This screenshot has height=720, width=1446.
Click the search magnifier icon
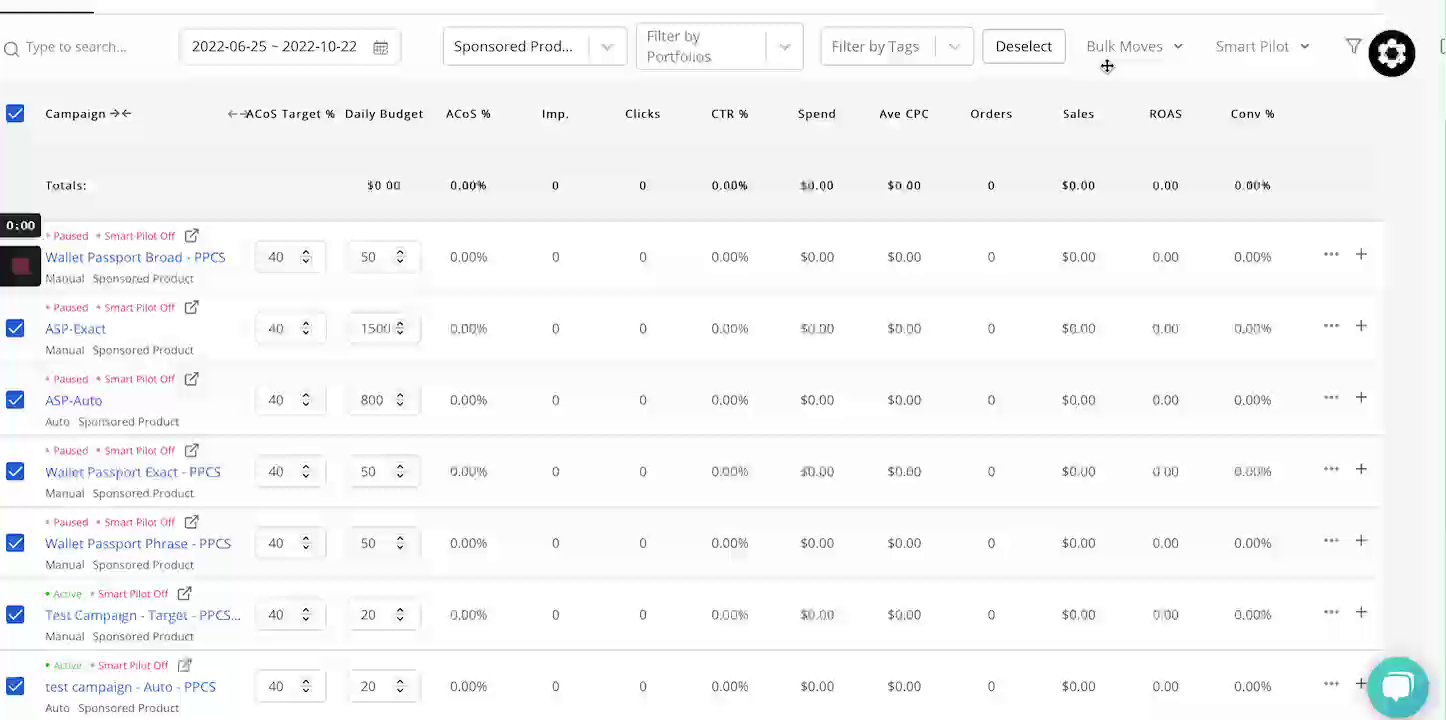pyautogui.click(x=11, y=48)
